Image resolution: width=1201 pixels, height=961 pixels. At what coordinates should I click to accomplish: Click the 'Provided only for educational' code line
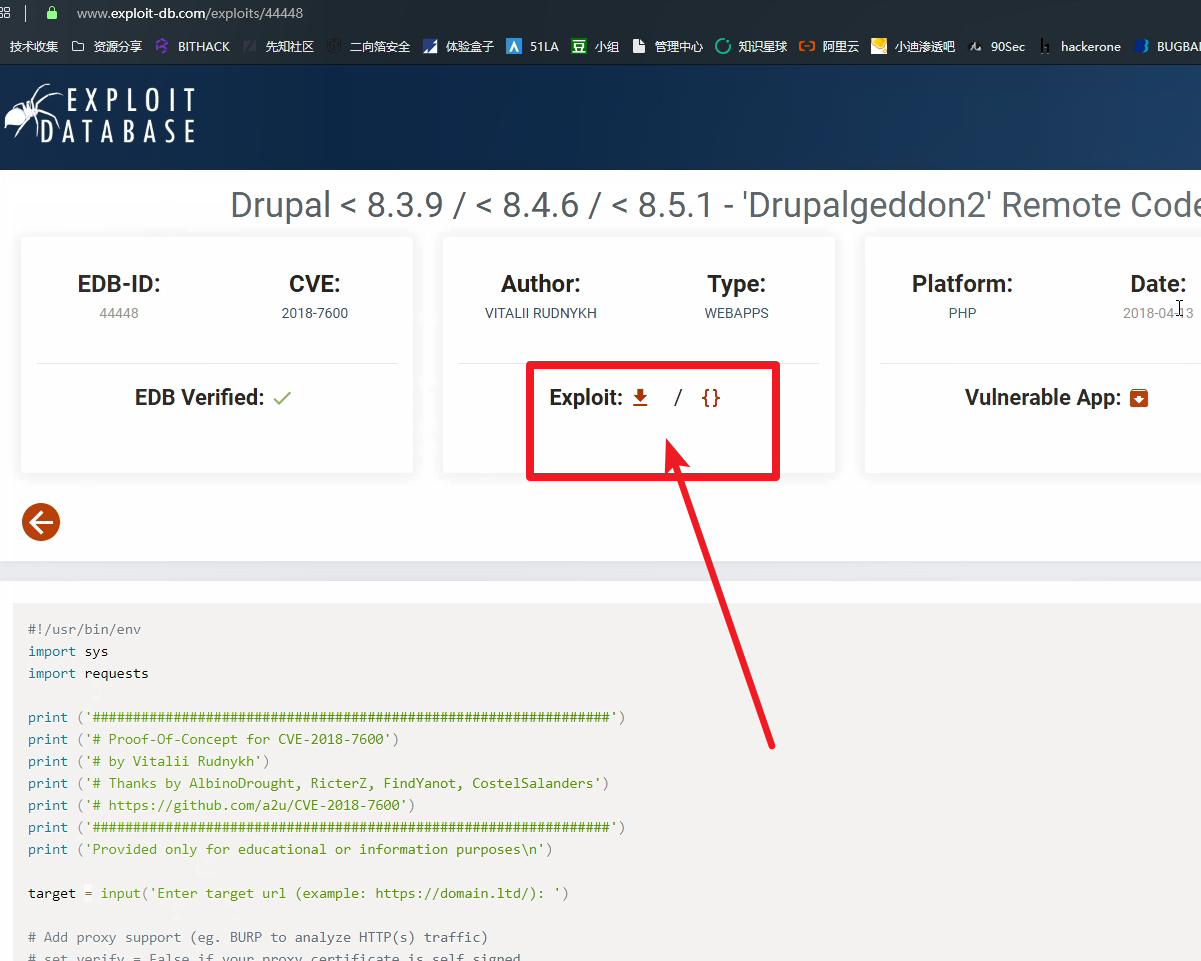pos(290,849)
